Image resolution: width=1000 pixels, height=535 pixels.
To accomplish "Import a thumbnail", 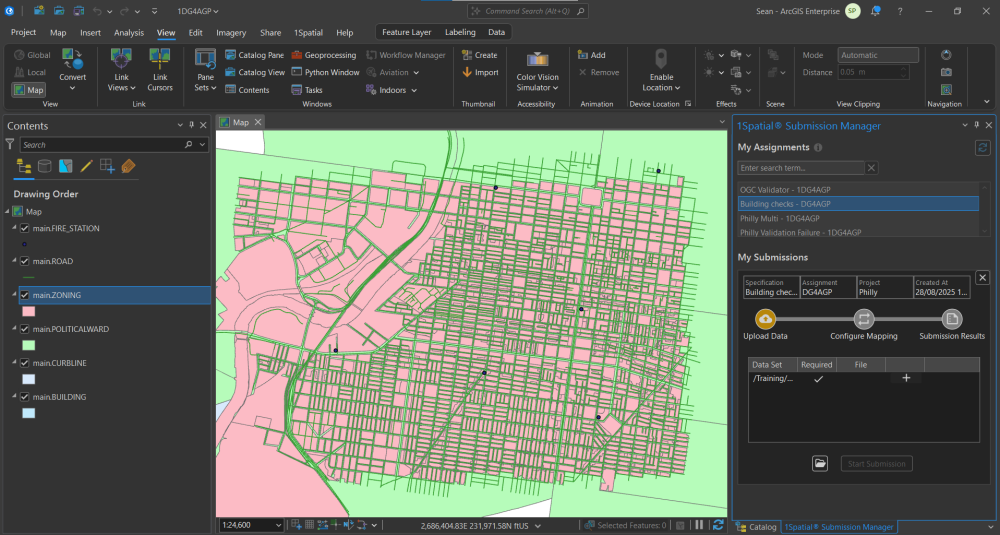I will tap(480, 72).
